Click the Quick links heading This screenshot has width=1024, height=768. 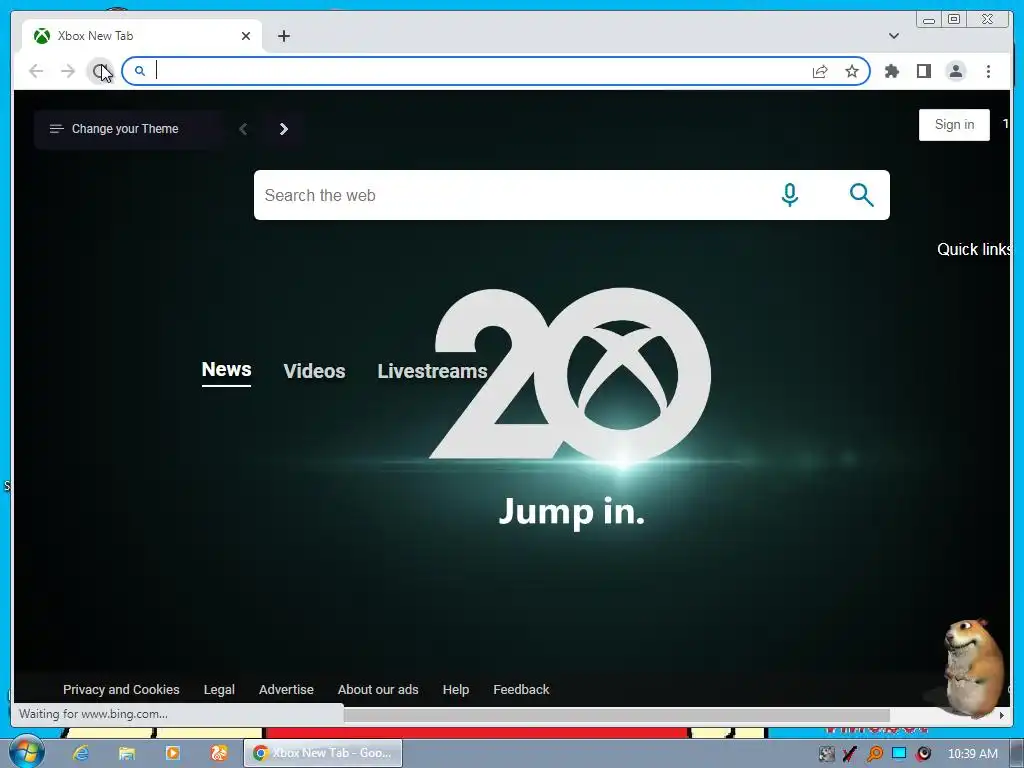[974, 249]
